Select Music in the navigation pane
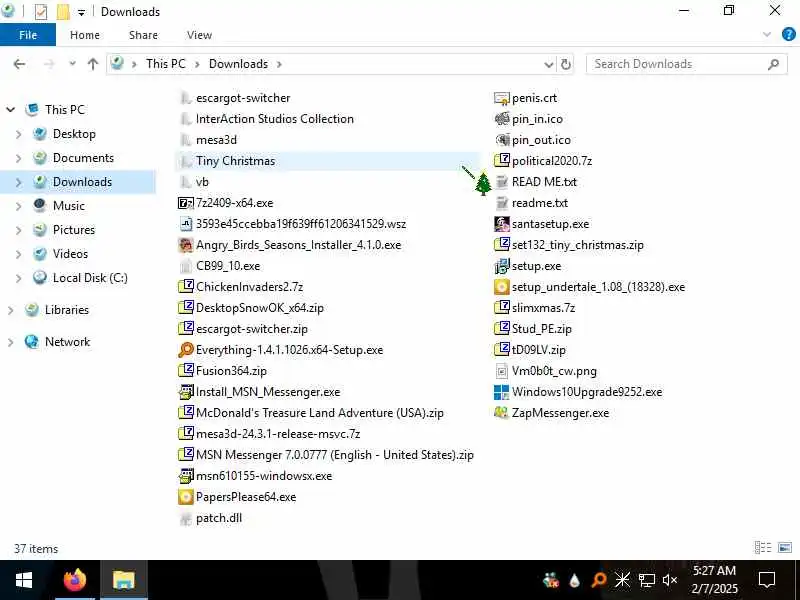This screenshot has width=800, height=600. click(x=69, y=206)
